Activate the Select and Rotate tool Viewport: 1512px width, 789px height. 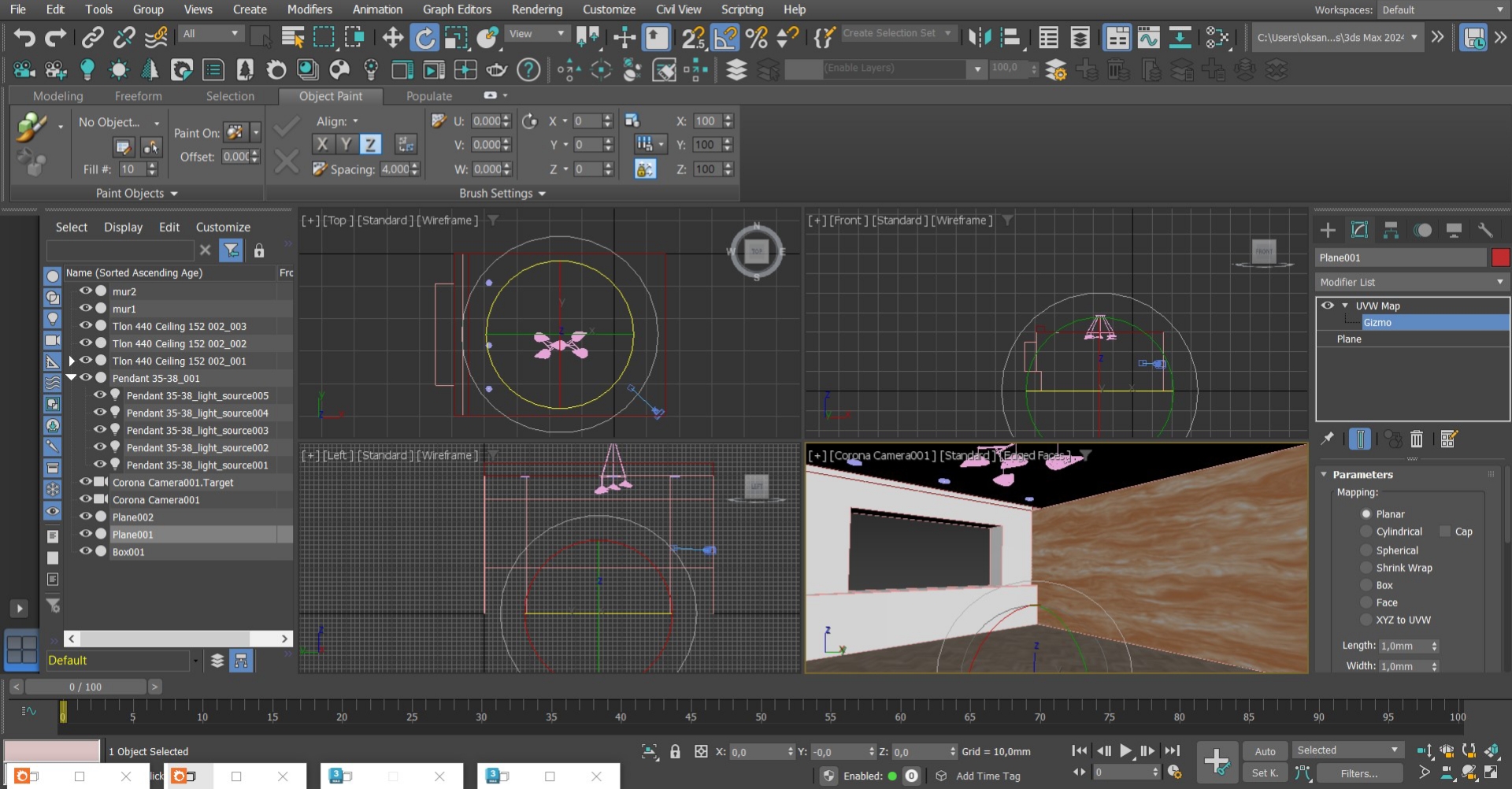point(424,38)
